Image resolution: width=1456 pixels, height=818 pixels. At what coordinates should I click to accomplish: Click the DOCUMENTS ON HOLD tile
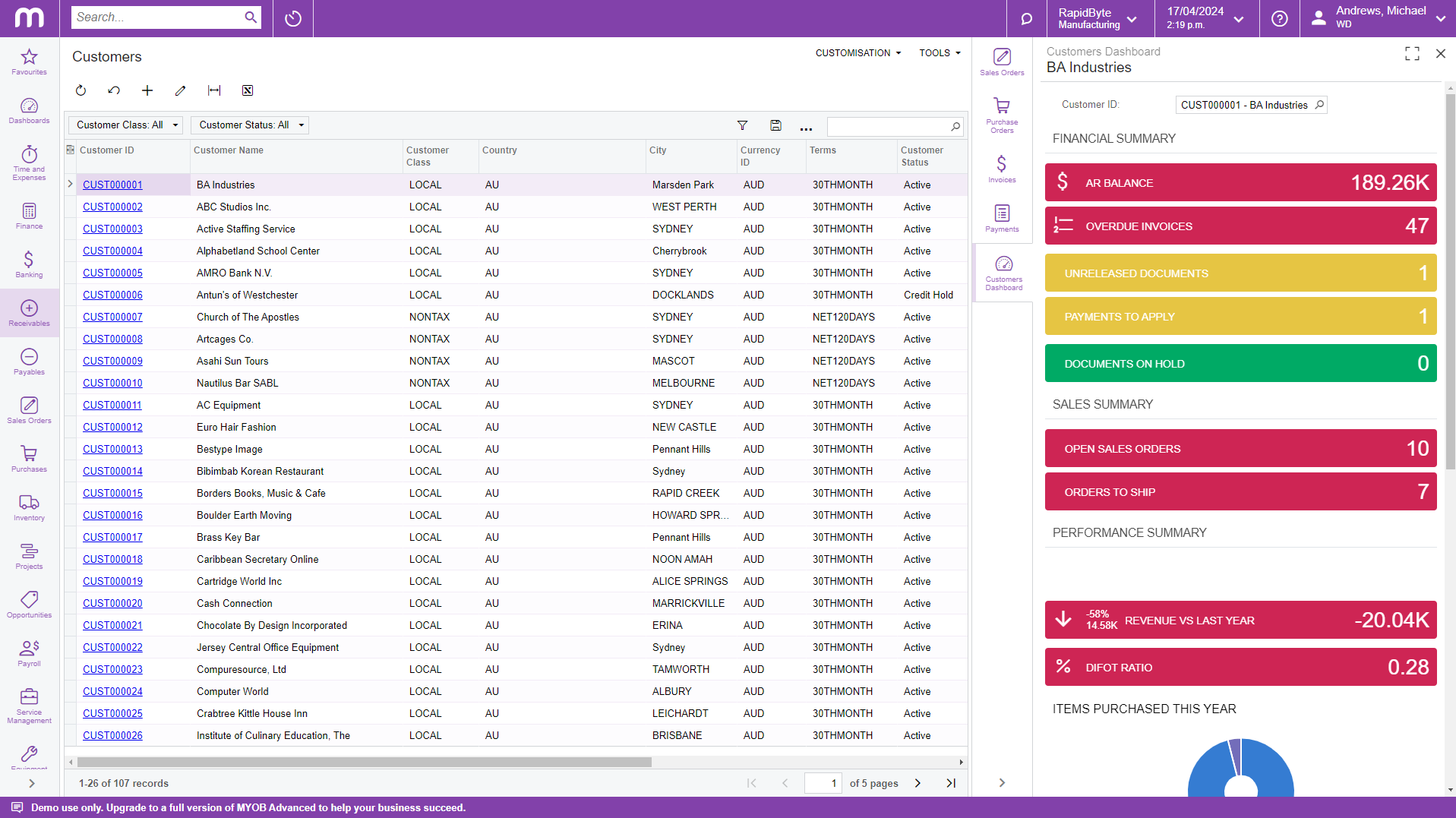pos(1240,363)
